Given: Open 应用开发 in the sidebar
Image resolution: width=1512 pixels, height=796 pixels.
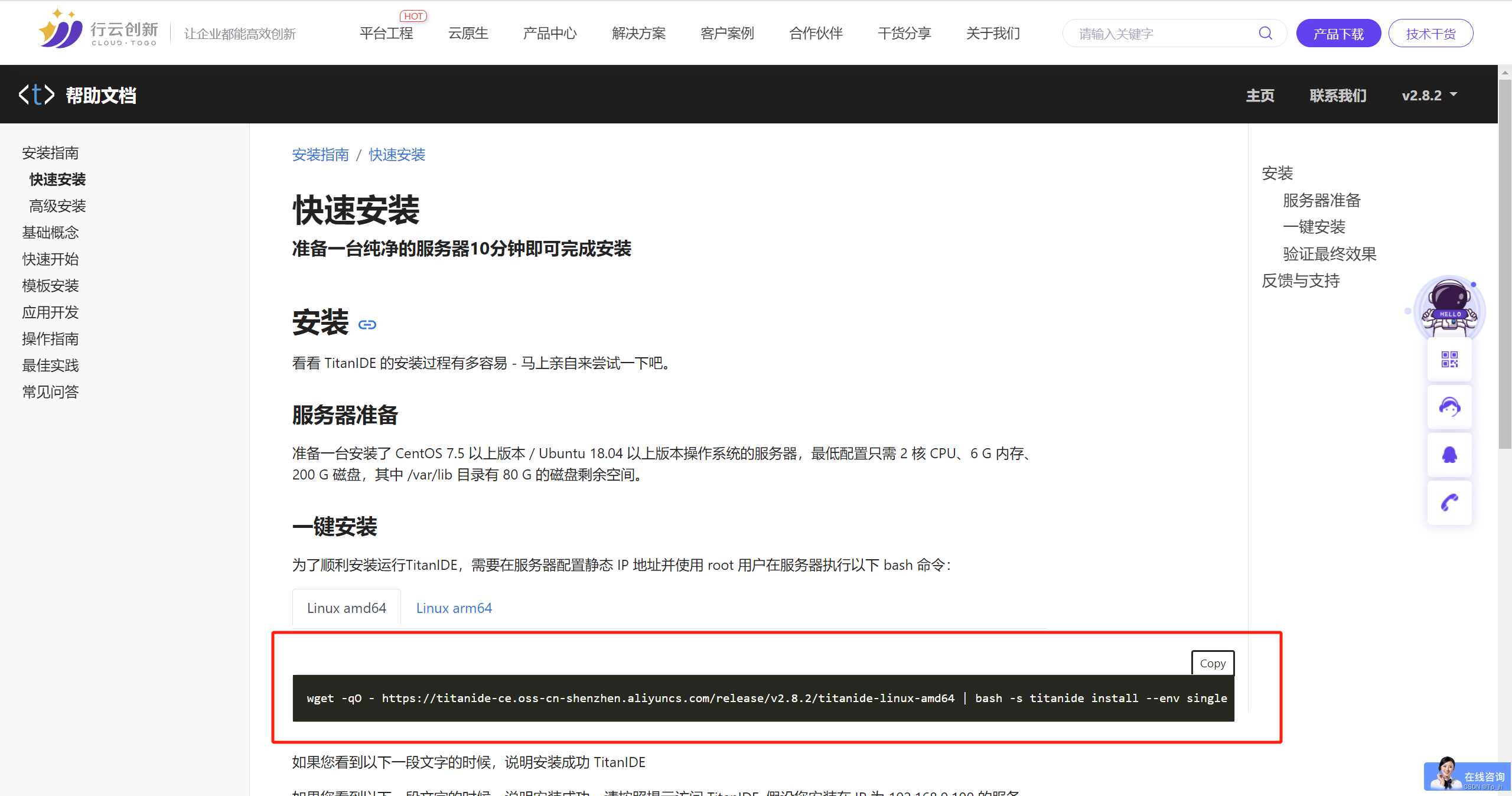Looking at the screenshot, I should click(50, 312).
